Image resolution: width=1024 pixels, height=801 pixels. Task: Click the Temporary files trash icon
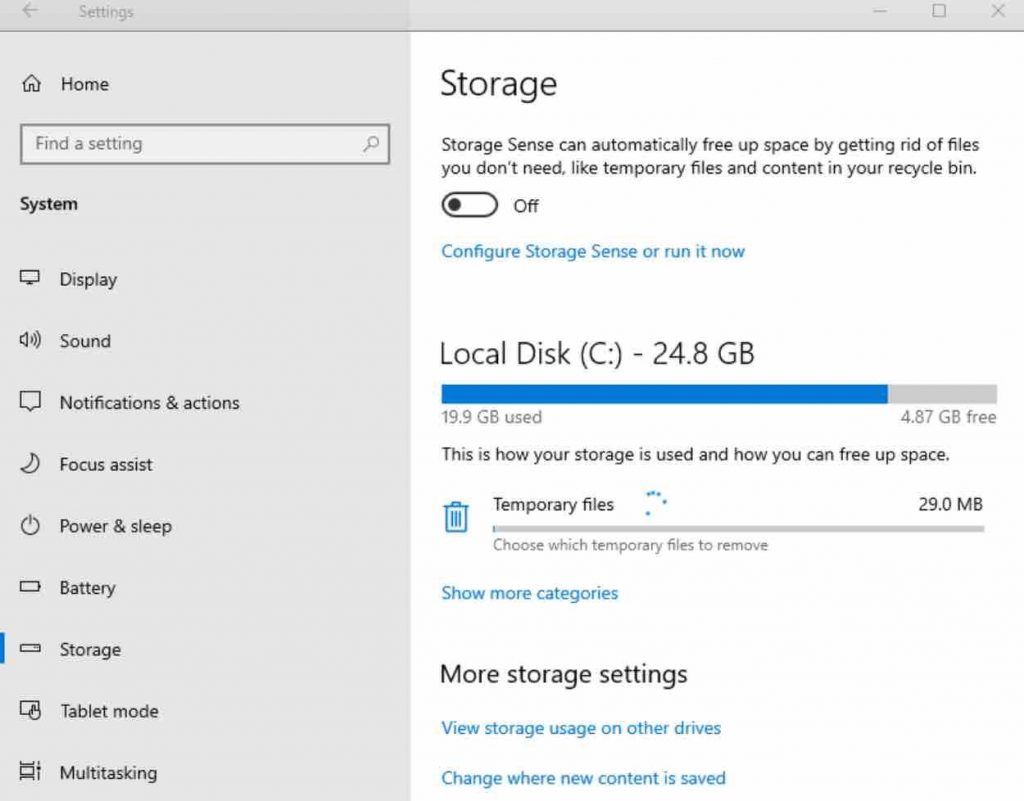(x=456, y=516)
